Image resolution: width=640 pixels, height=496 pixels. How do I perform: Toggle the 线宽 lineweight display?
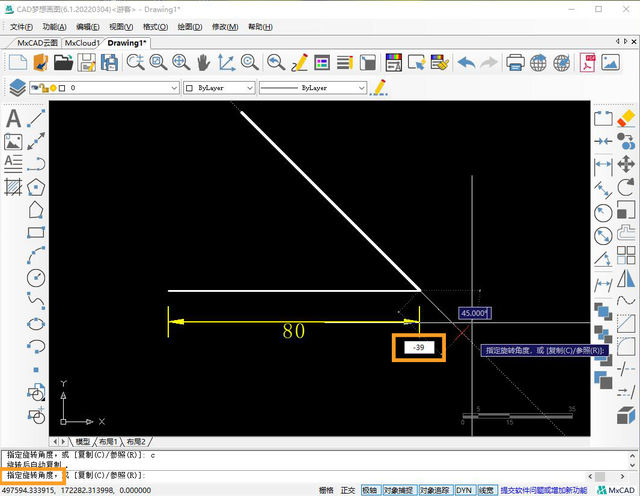click(486, 490)
